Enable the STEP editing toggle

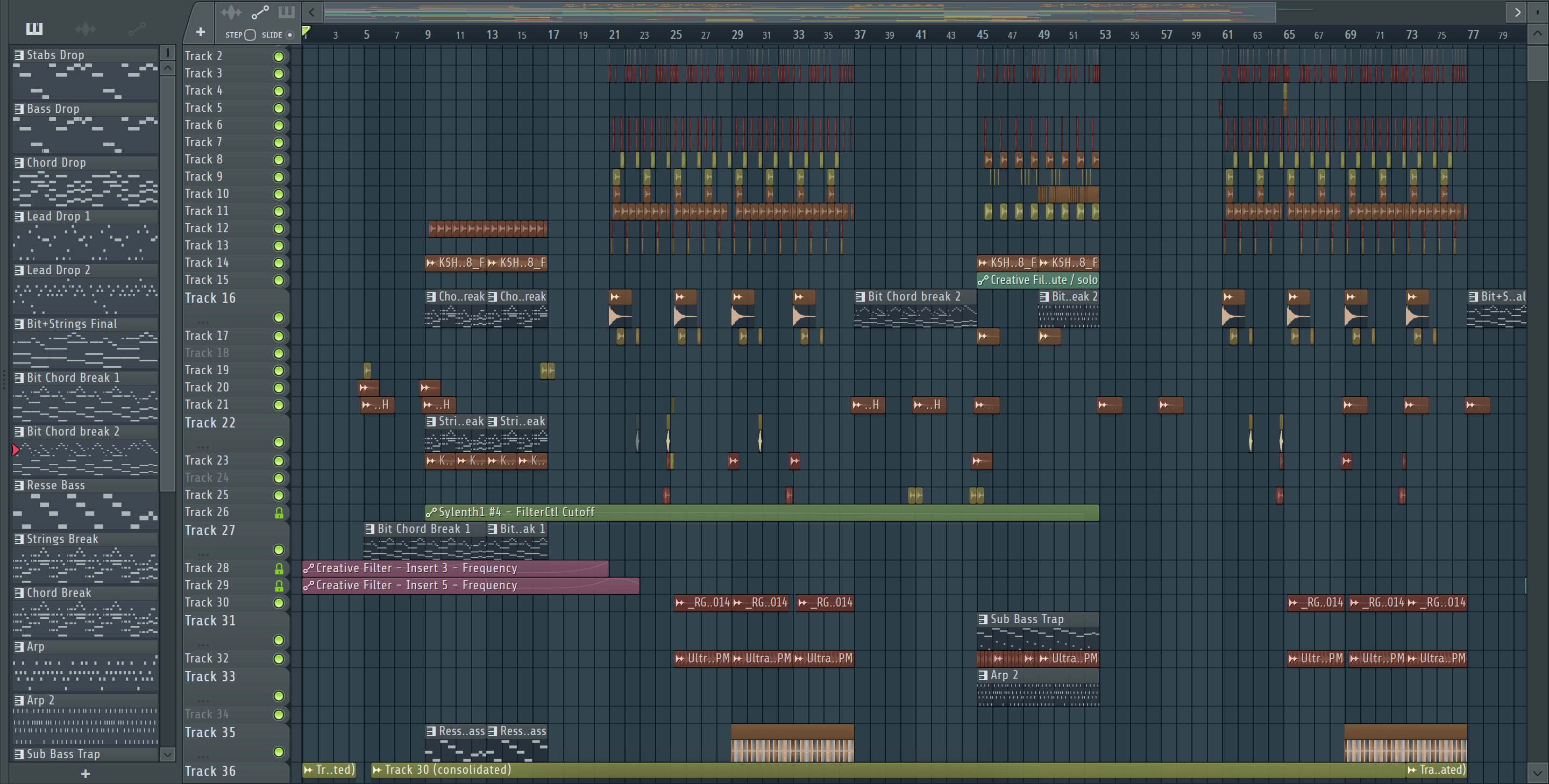click(250, 35)
